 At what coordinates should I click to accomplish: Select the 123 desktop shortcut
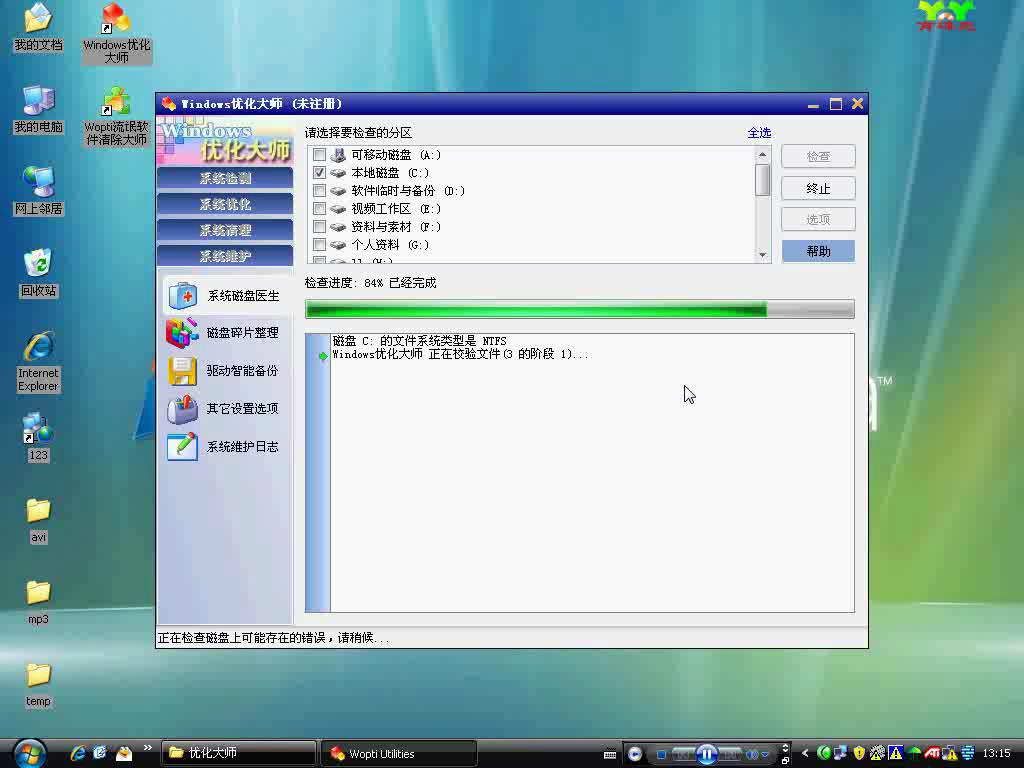(38, 438)
